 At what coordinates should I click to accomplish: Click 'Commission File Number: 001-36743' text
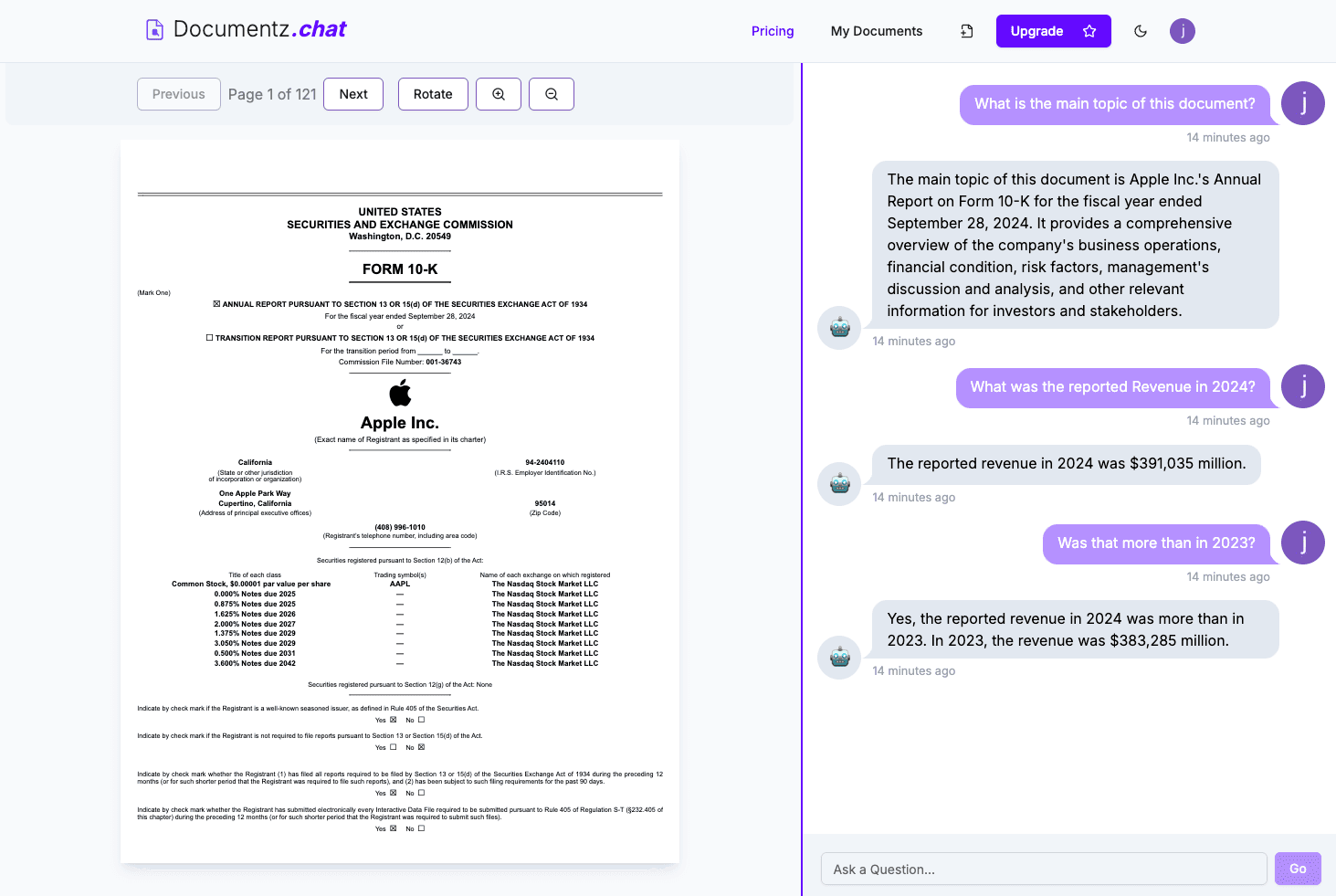400,363
